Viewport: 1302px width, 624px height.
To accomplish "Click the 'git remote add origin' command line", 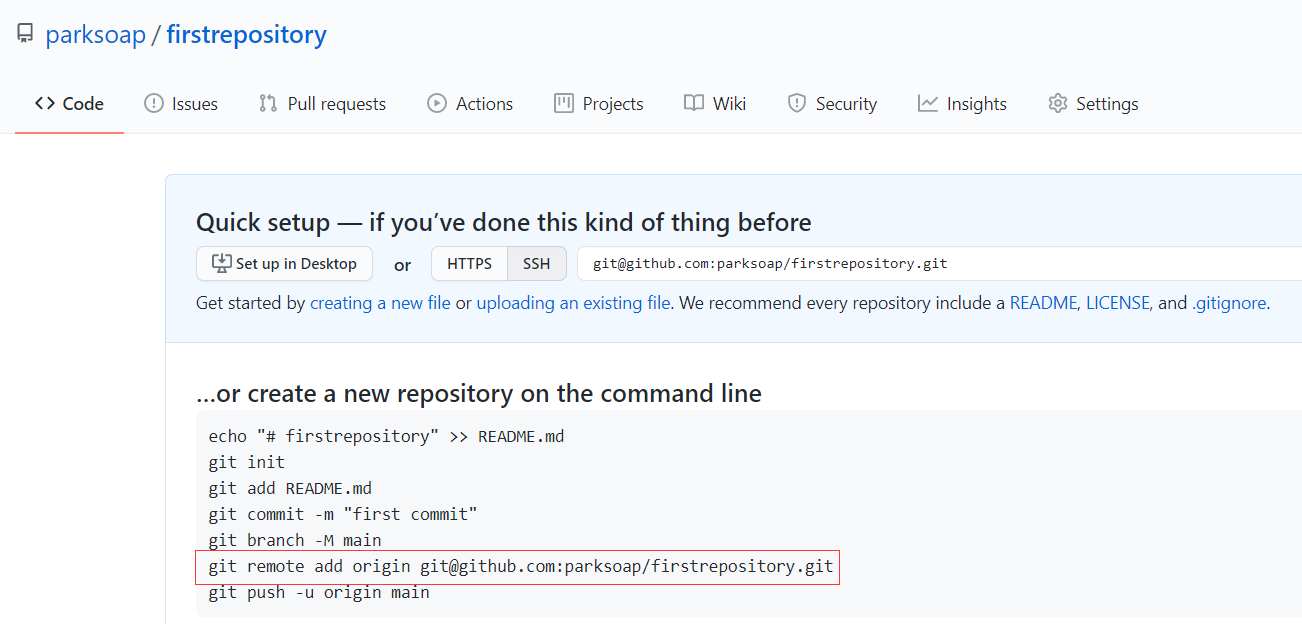I will click(520, 566).
